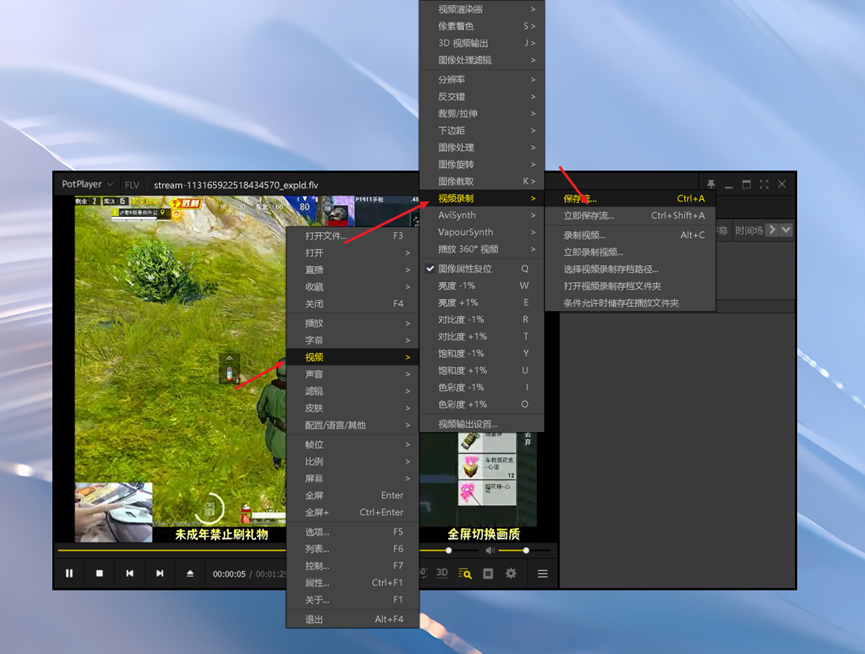This screenshot has width=865, height=654.
Task: Pause playback with the pause button
Action: pyautogui.click(x=69, y=573)
